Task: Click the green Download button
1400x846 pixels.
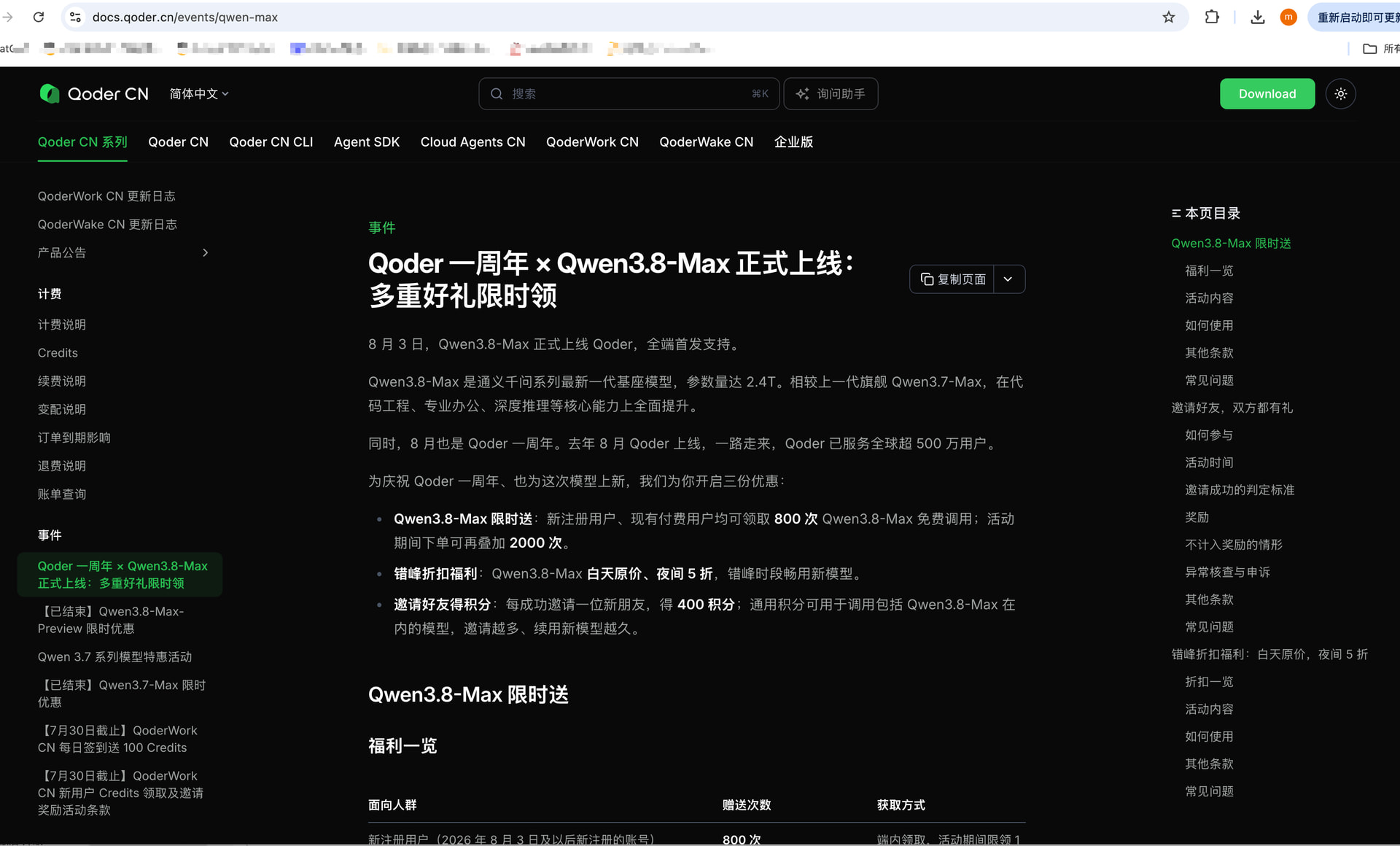Action: point(1267,94)
